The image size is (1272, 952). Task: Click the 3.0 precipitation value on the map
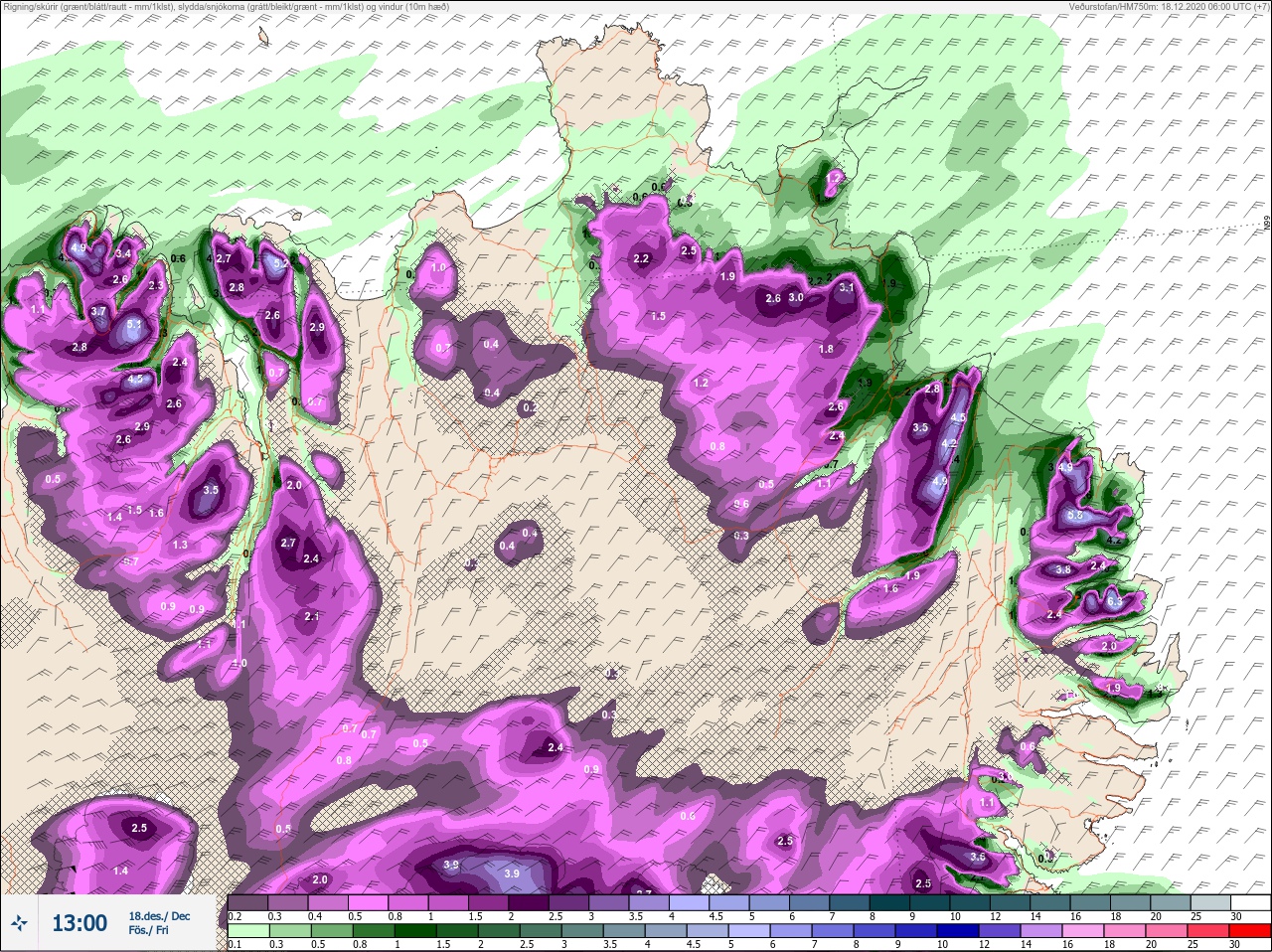pyautogui.click(x=796, y=297)
